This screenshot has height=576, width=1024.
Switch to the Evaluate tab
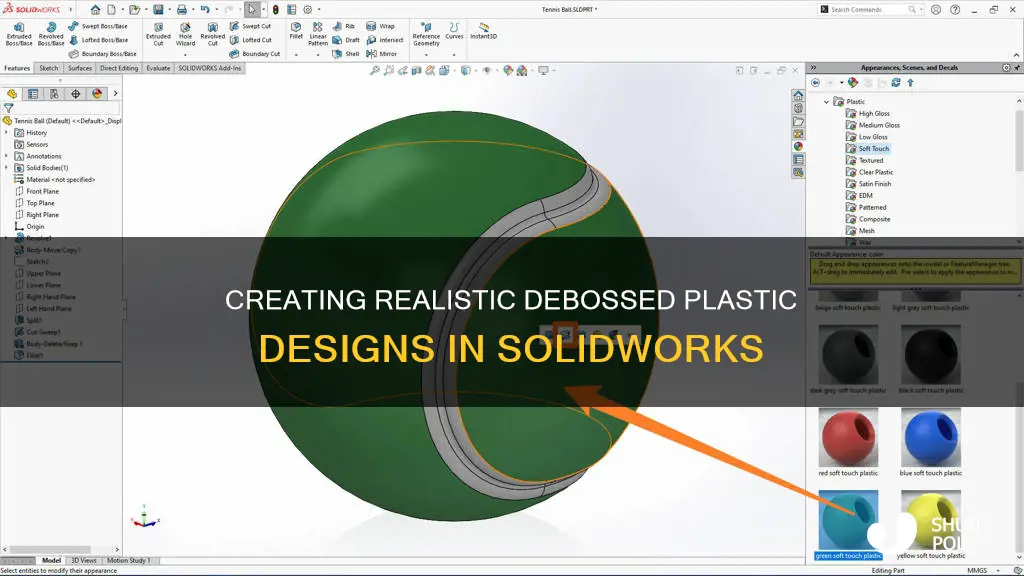pyautogui.click(x=158, y=68)
